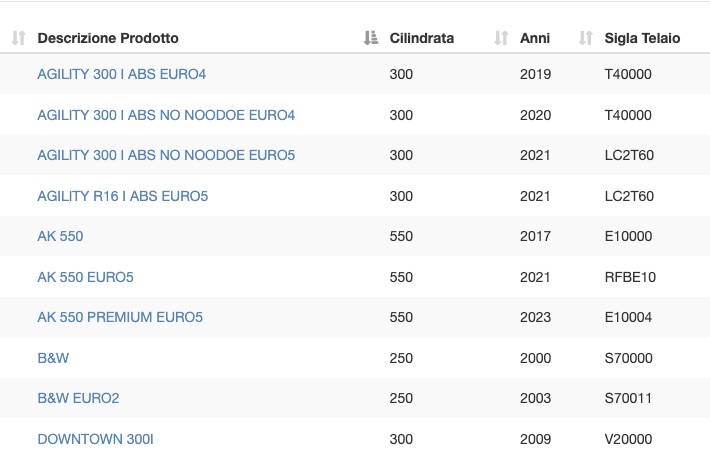Image resolution: width=710 pixels, height=467 pixels.
Task: Open the AGILITY R16 I ABS EURO5 link
Action: [x=123, y=196]
